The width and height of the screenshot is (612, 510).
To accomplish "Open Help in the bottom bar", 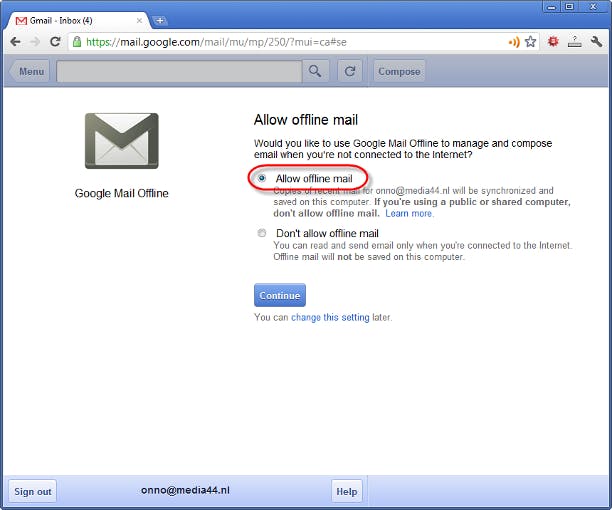I will point(347,491).
